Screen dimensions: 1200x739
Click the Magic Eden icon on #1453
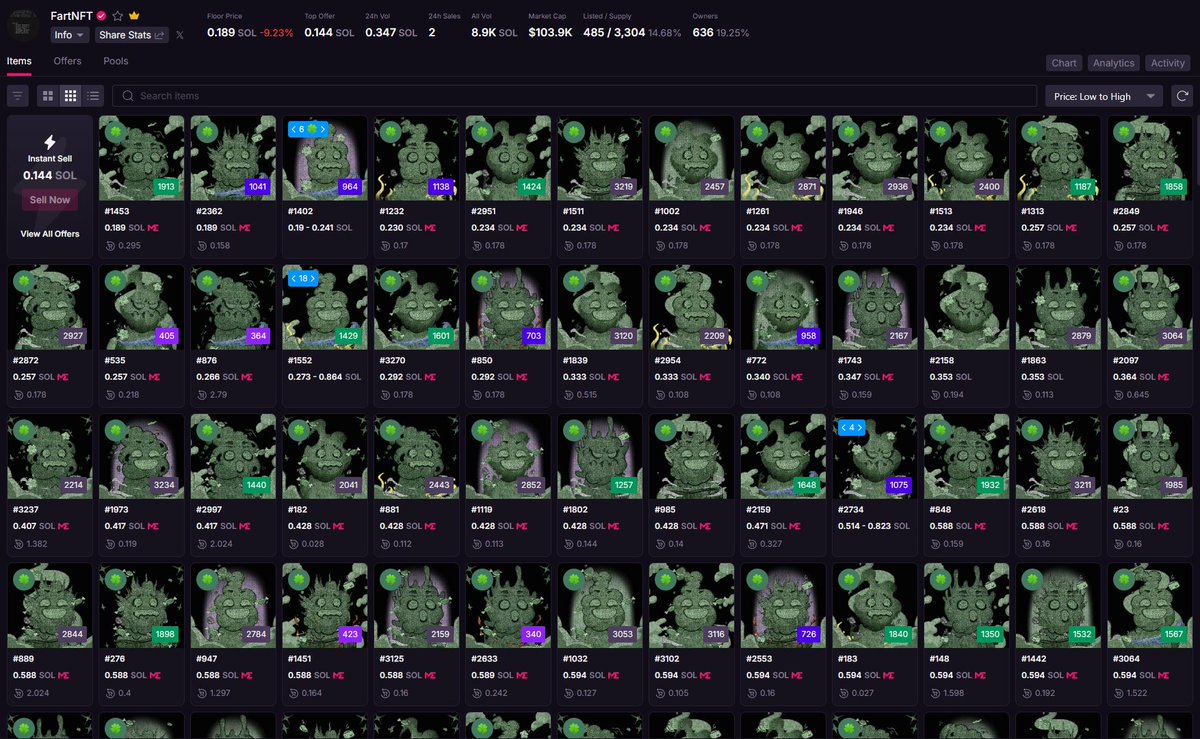click(x=152, y=228)
